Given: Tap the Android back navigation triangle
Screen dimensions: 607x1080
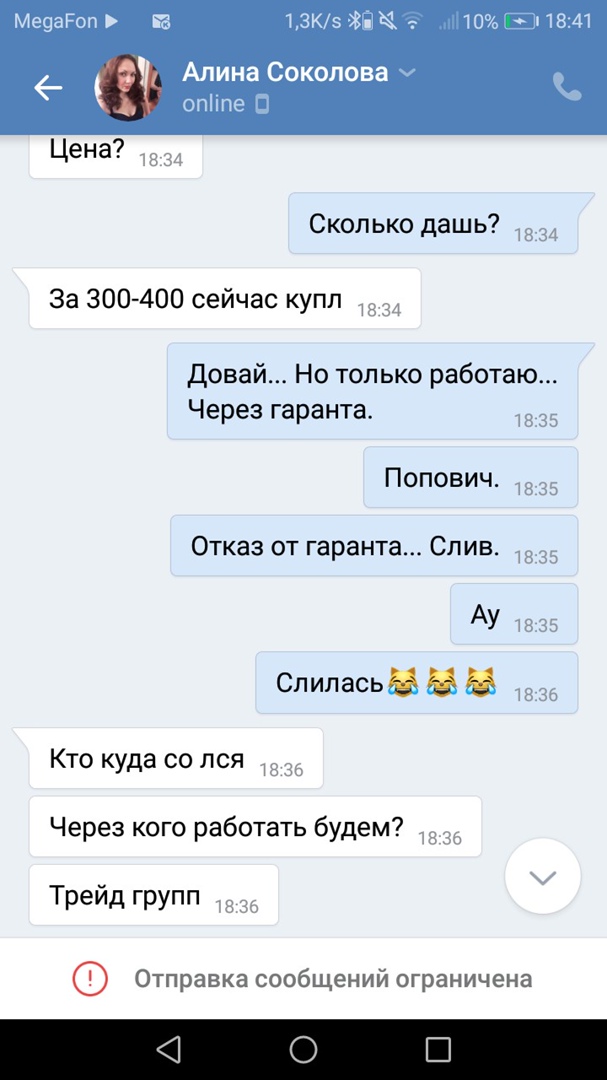Looking at the screenshot, I should click(x=168, y=1049).
